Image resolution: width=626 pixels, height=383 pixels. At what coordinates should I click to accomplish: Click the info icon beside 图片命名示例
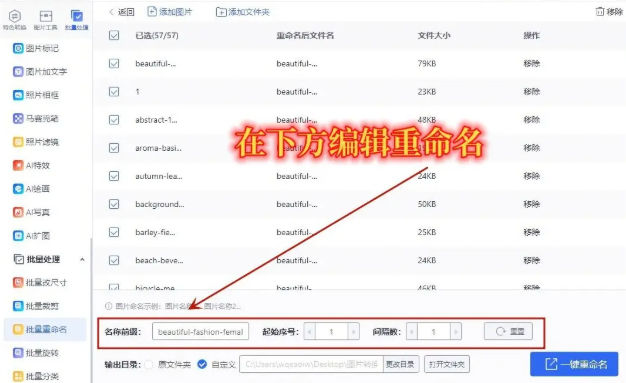point(108,306)
